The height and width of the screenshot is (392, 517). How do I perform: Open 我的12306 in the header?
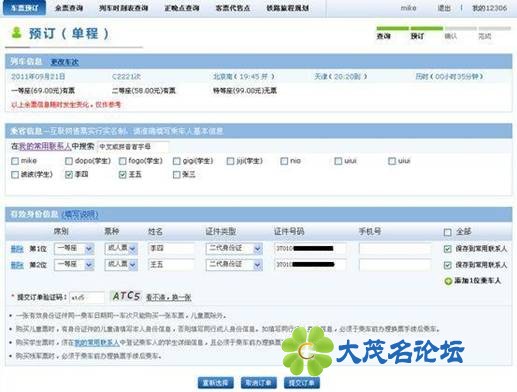[489, 8]
